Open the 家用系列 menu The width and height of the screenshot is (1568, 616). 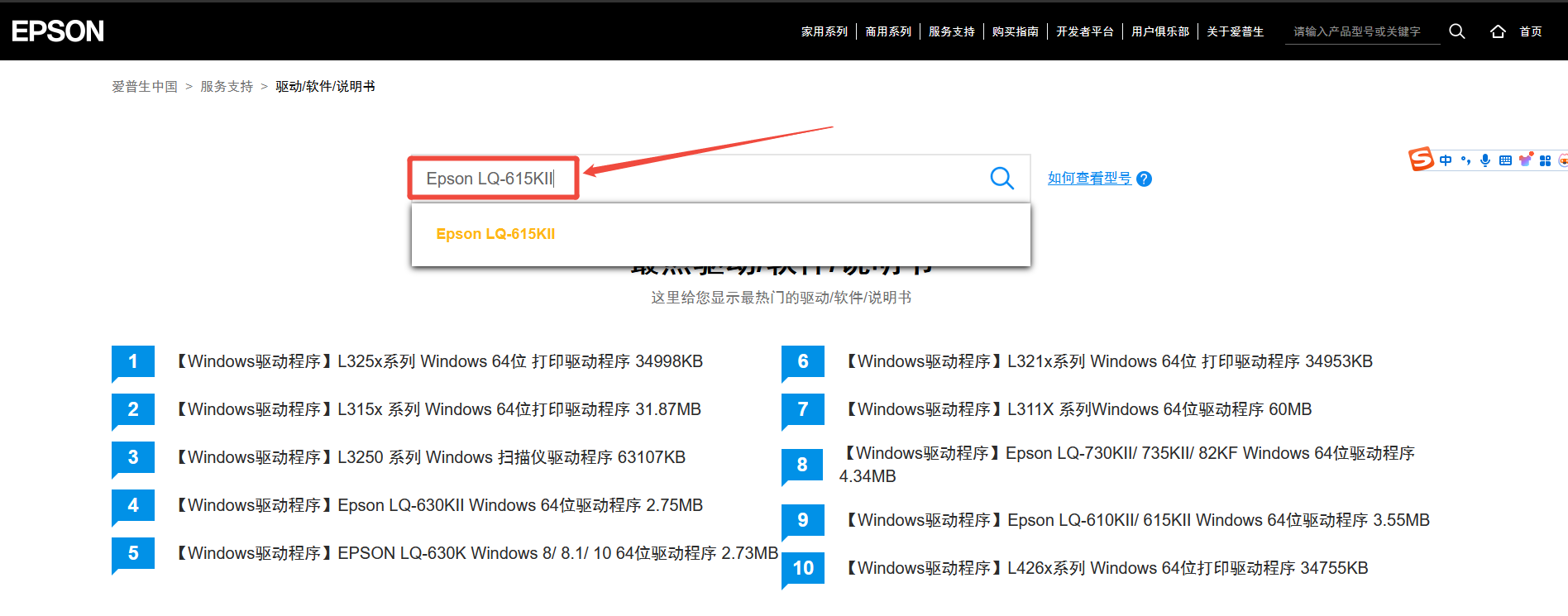tap(825, 31)
